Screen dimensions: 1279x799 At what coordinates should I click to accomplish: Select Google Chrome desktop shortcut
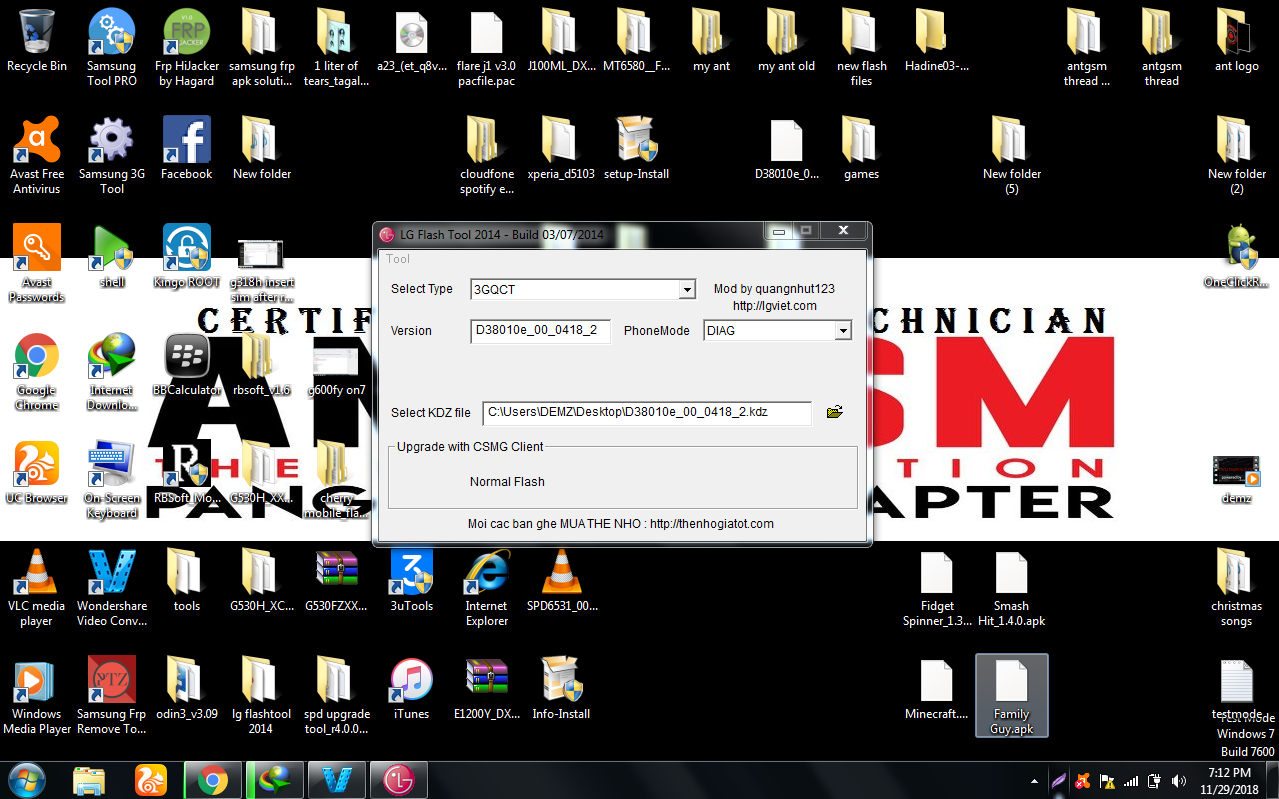37,371
